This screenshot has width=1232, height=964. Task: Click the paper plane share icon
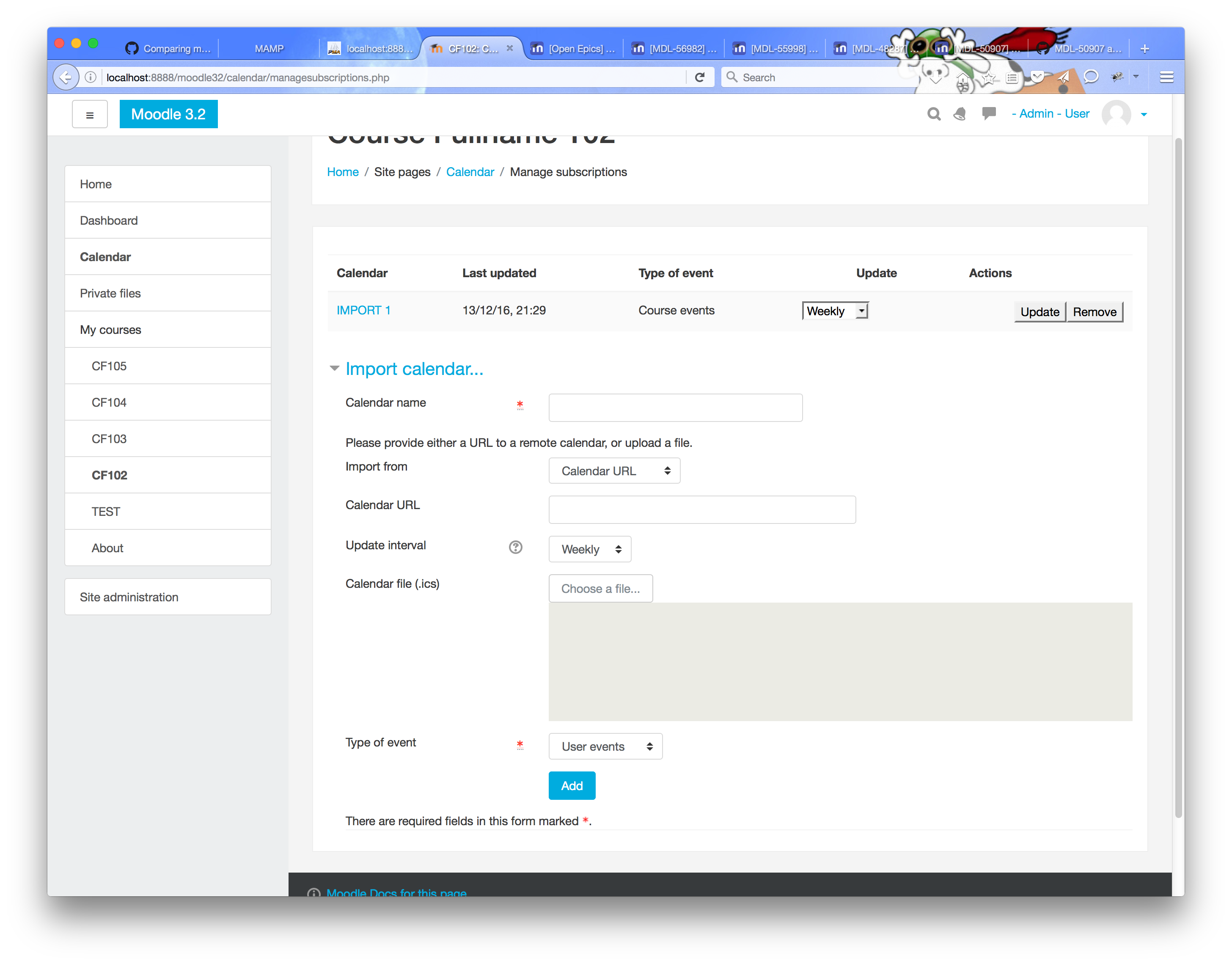[1063, 77]
